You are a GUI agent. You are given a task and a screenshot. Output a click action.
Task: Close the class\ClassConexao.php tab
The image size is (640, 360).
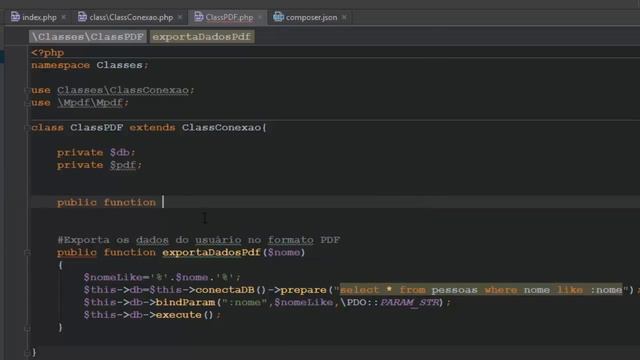(180, 17)
